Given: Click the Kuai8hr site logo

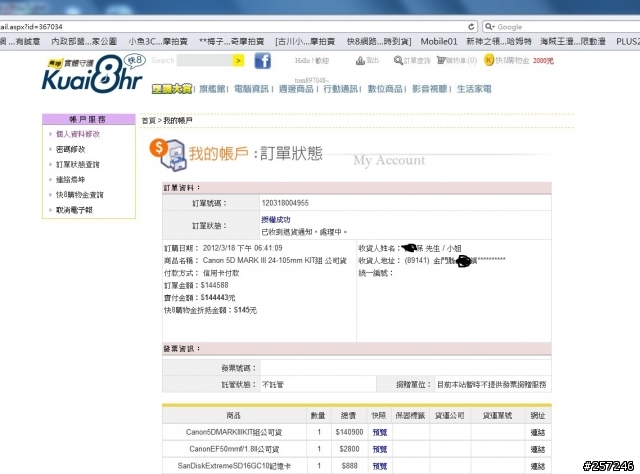Looking at the screenshot, I should pos(92,74).
